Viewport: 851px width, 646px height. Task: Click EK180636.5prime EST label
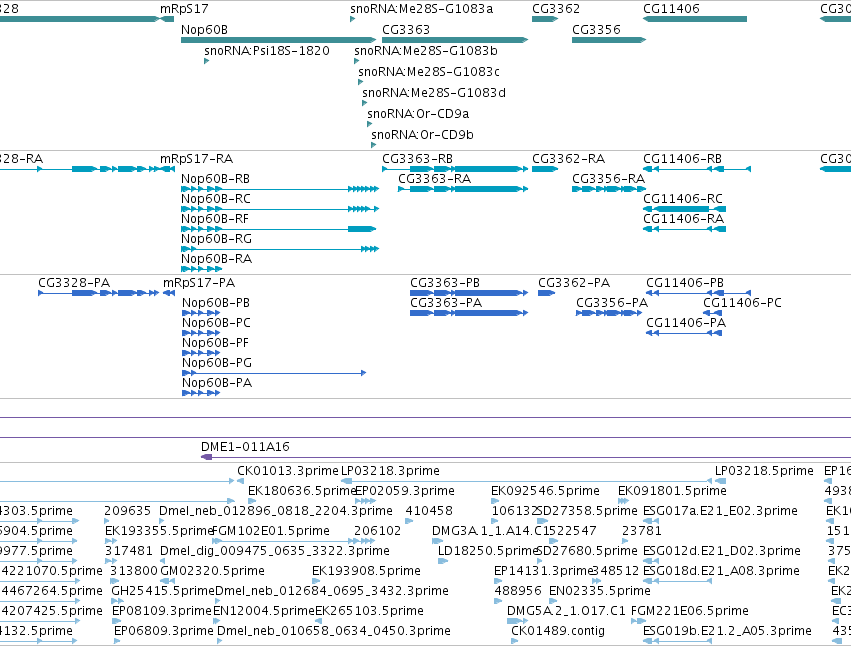point(302,491)
